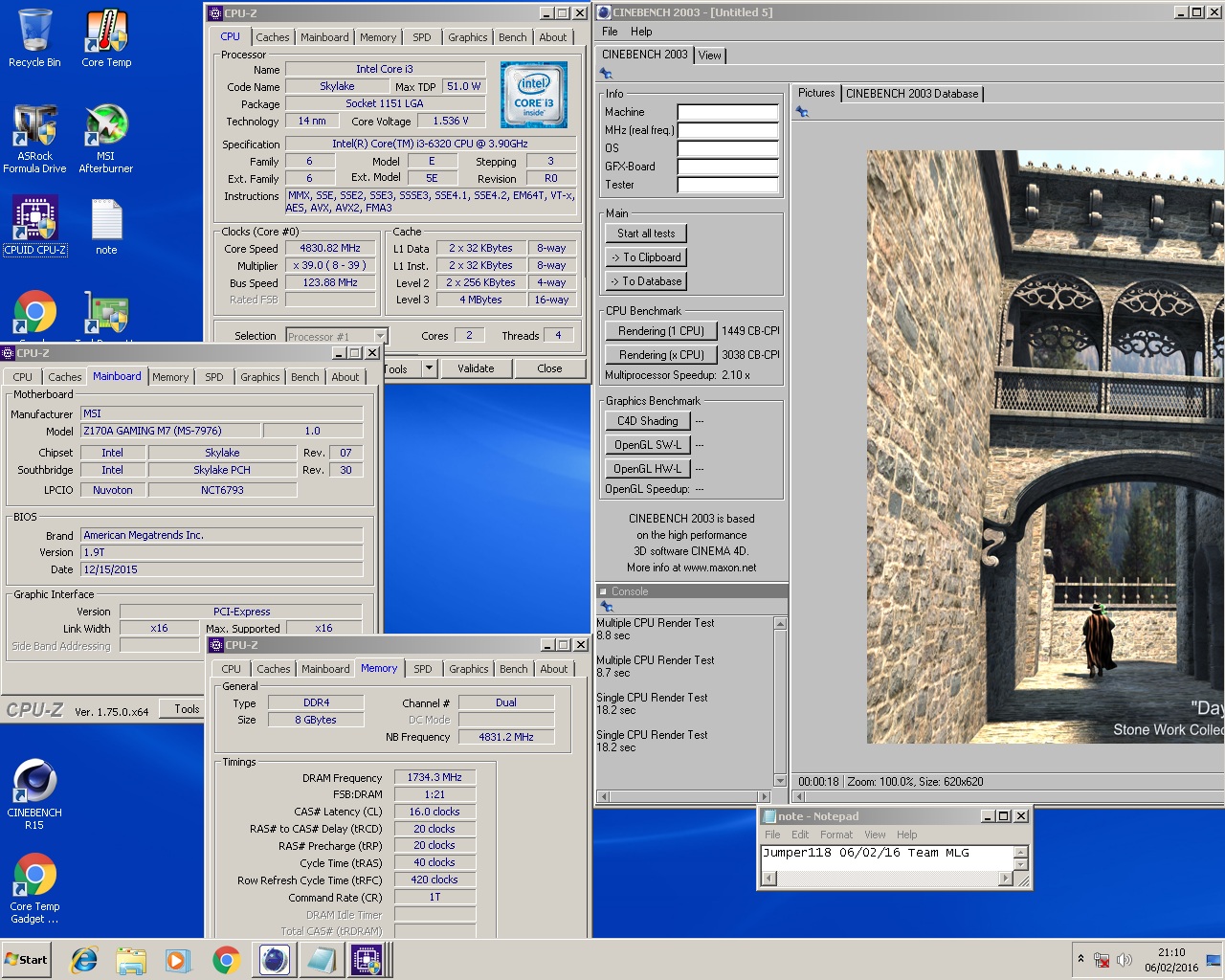1225x980 pixels.
Task: Click the clock showing 21:10
Action: pos(1171,952)
